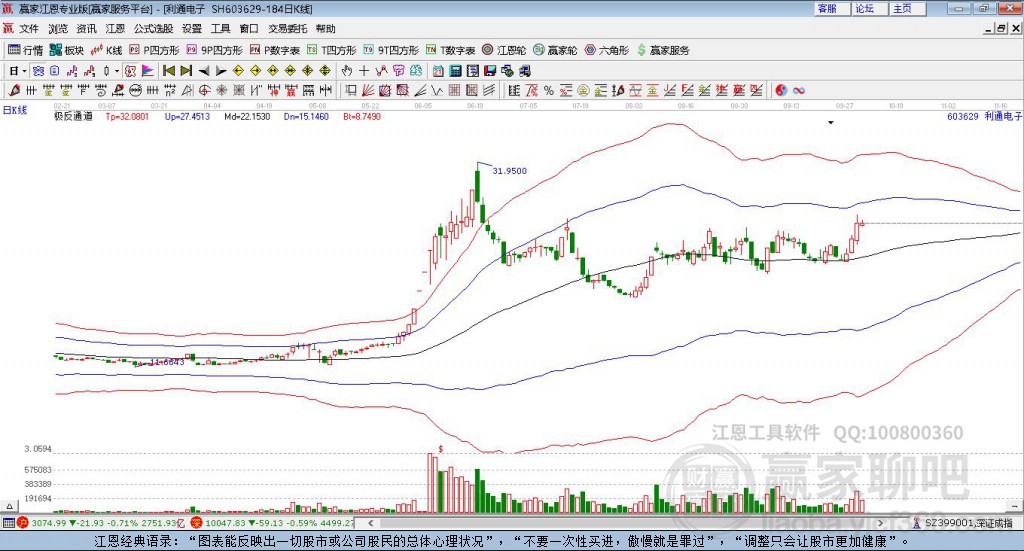Click the 极反通道 indicator label
This screenshot has width=1024, height=551.
pyautogui.click(x=73, y=116)
